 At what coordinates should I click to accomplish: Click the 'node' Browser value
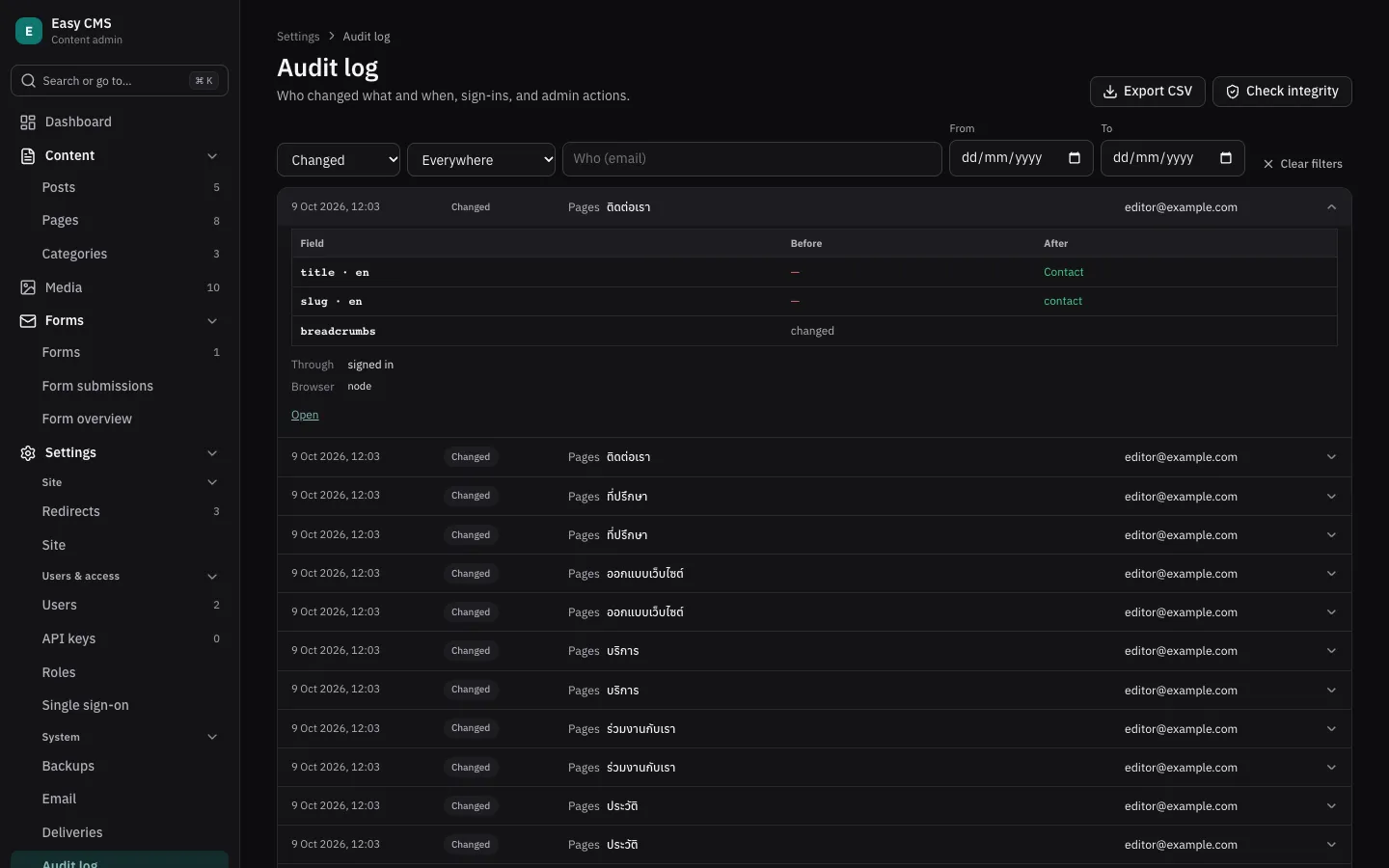pos(360,387)
